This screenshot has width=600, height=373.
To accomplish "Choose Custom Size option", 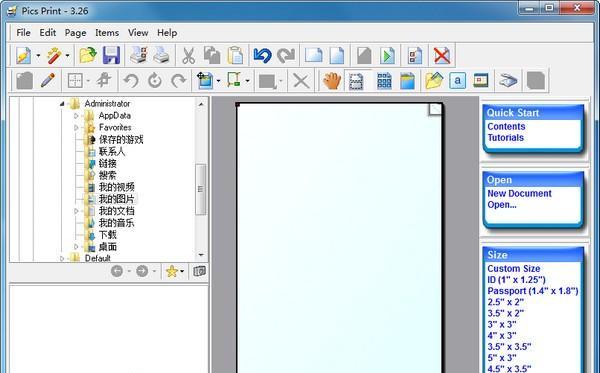I will pyautogui.click(x=514, y=269).
